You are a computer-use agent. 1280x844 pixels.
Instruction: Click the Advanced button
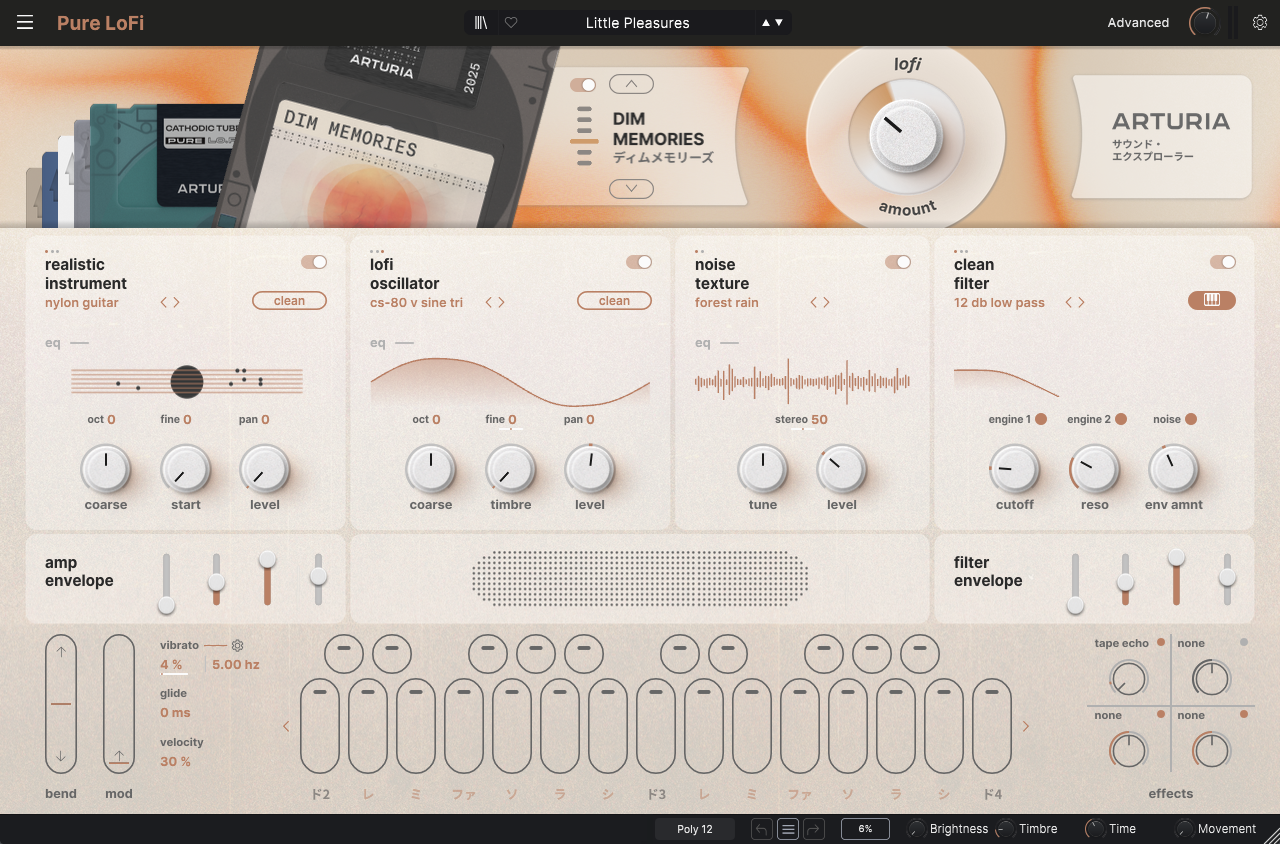[1138, 23]
